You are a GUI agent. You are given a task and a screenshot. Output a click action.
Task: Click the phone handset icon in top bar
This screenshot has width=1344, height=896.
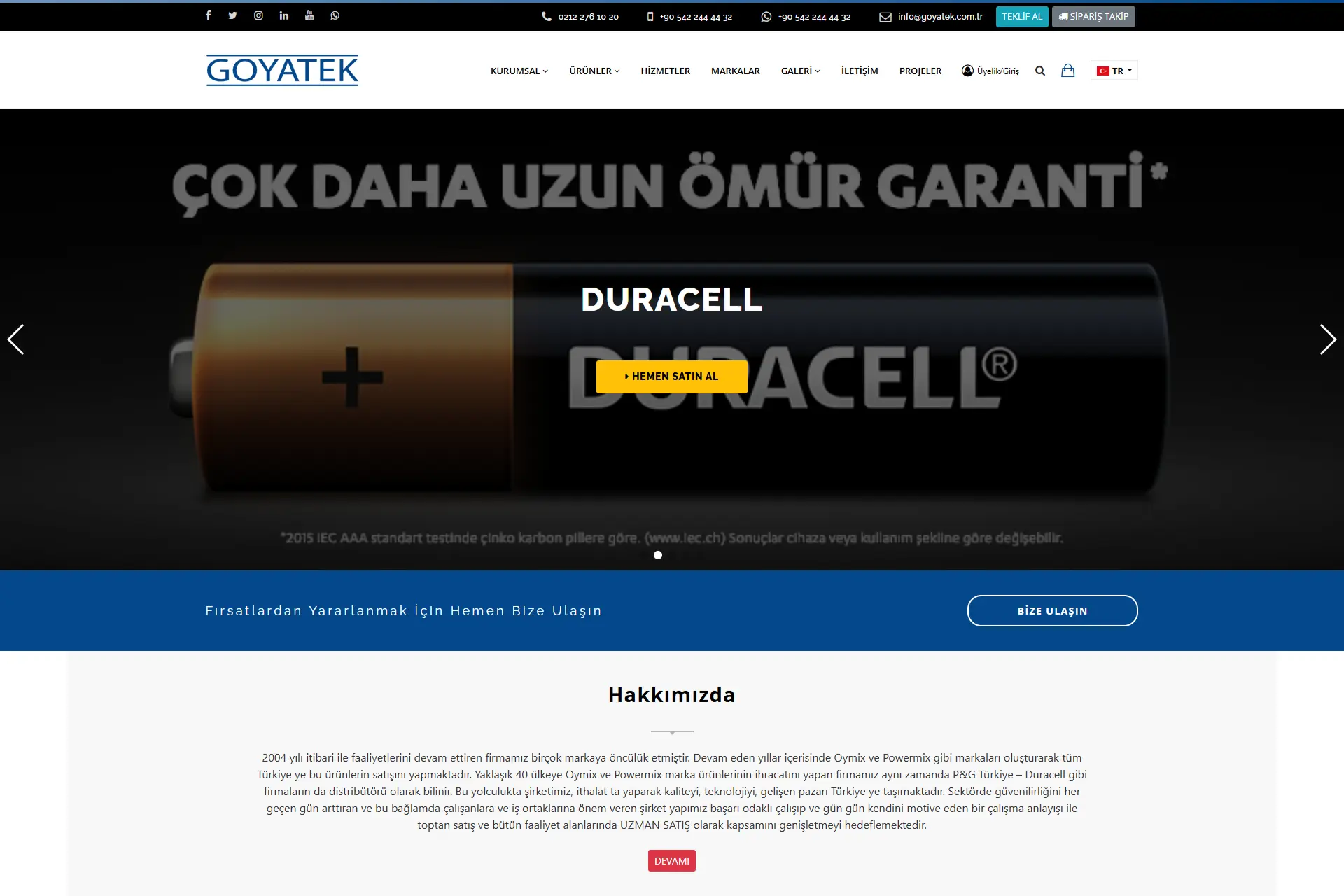(547, 17)
